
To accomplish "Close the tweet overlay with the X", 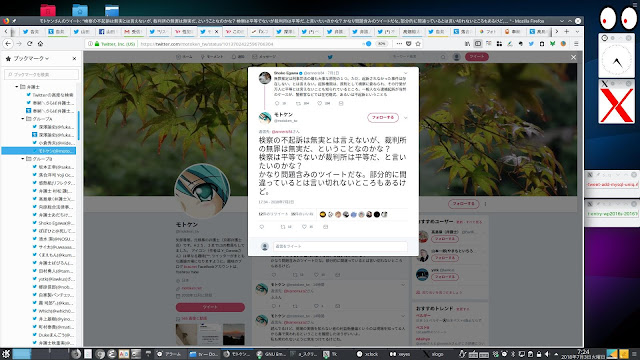I will click(x=573, y=58).
